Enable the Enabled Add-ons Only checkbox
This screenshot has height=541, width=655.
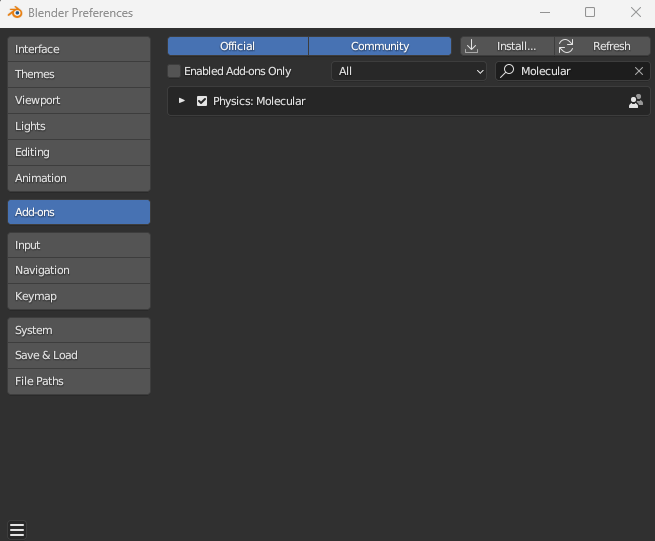coord(174,71)
